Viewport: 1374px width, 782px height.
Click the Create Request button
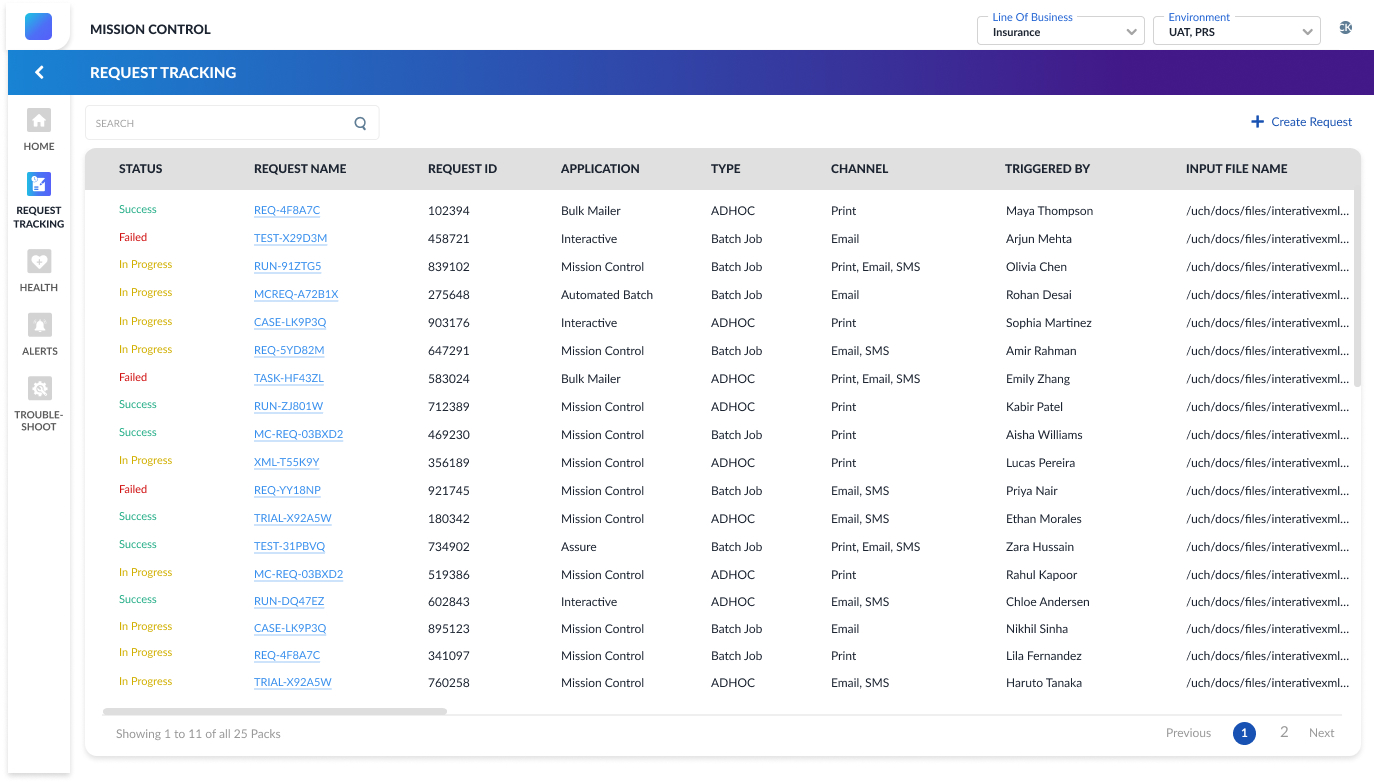click(1301, 122)
